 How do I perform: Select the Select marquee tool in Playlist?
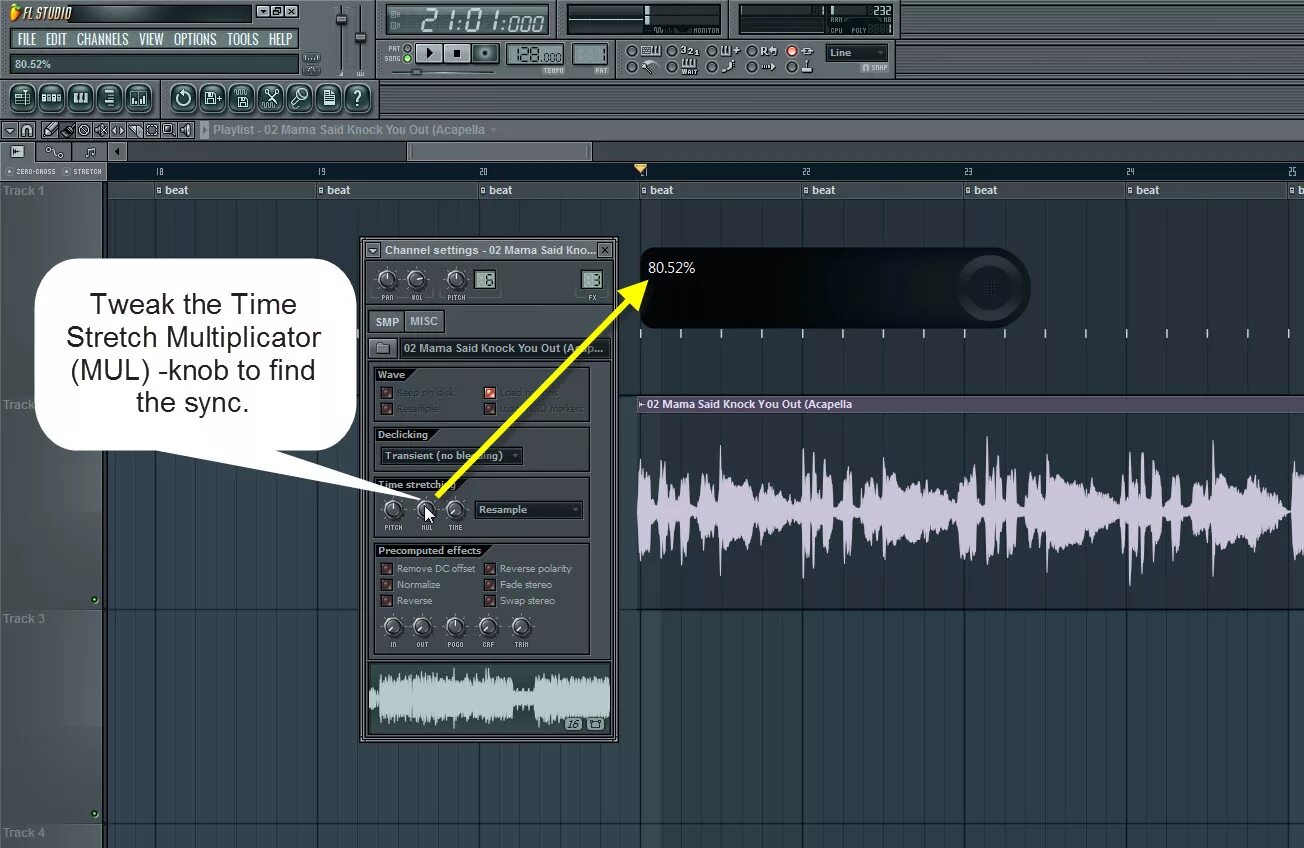point(152,130)
